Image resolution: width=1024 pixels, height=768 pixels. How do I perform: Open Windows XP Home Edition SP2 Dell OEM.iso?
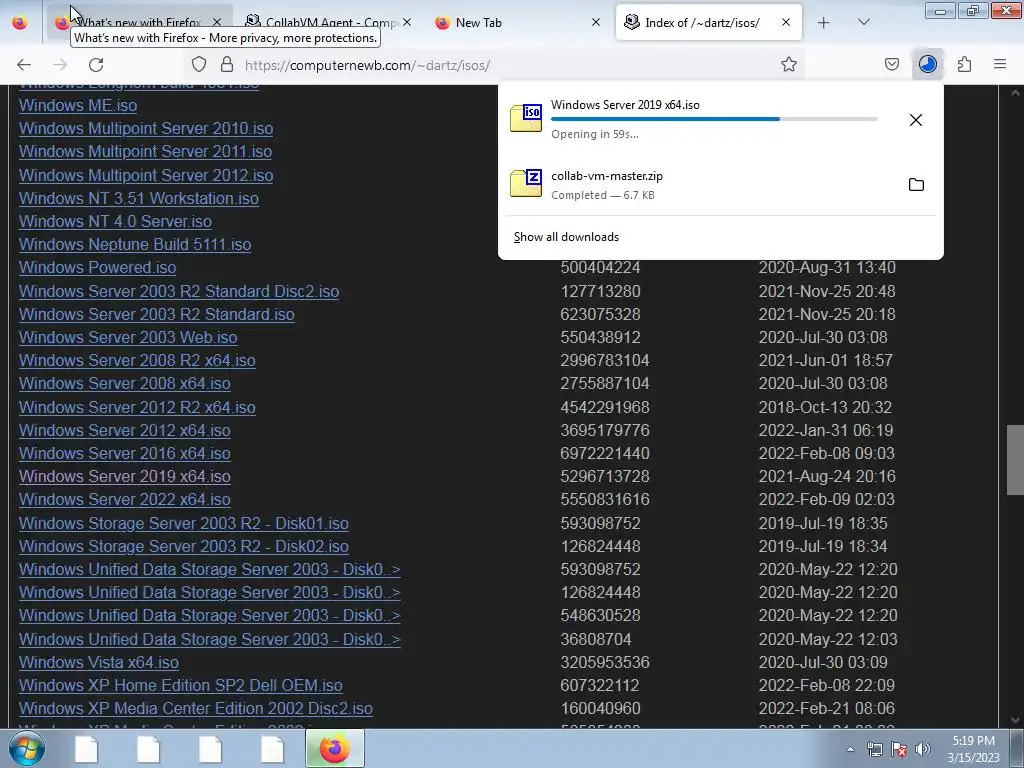point(180,685)
